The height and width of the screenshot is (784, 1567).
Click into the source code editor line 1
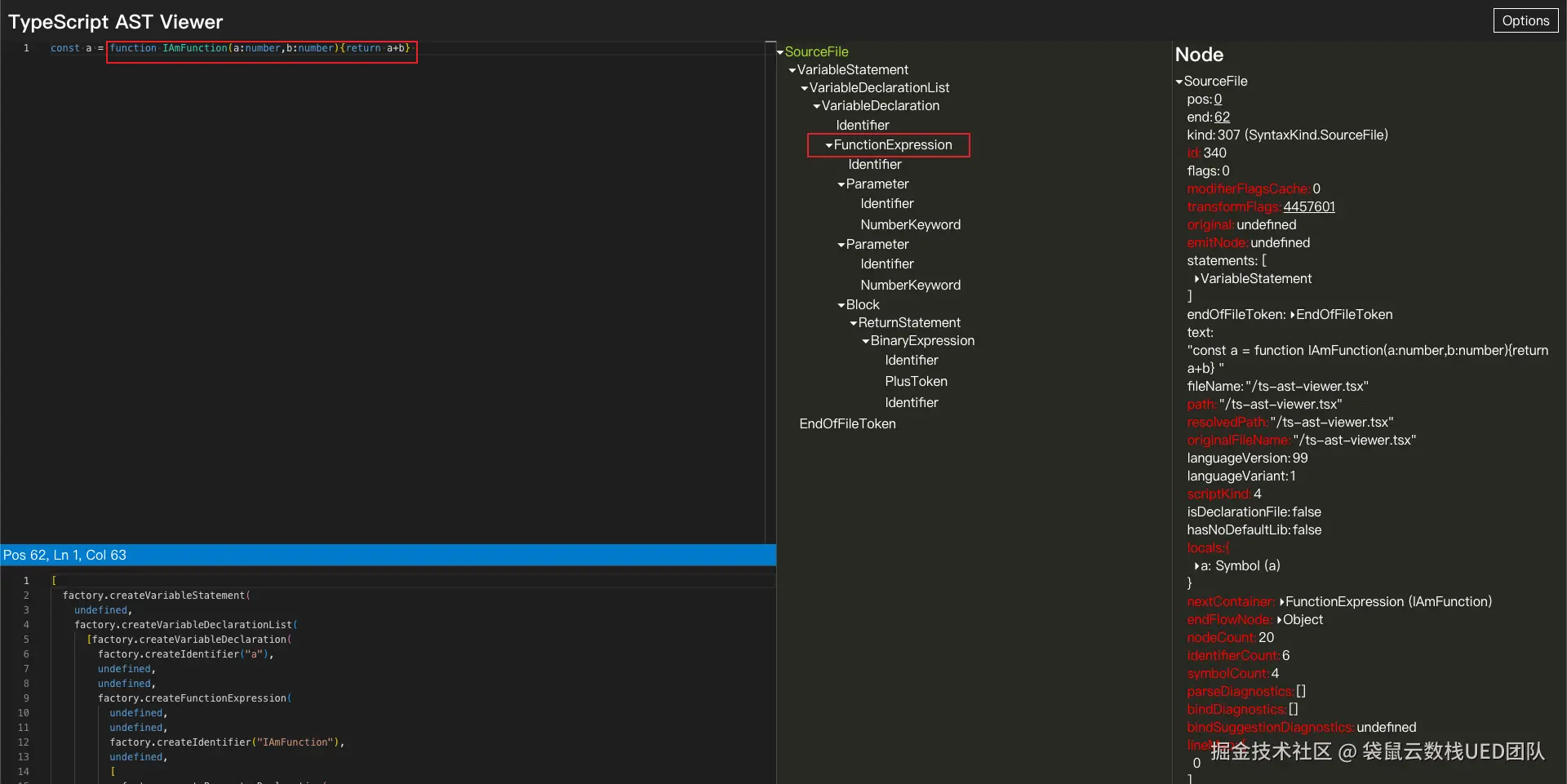tap(408, 48)
